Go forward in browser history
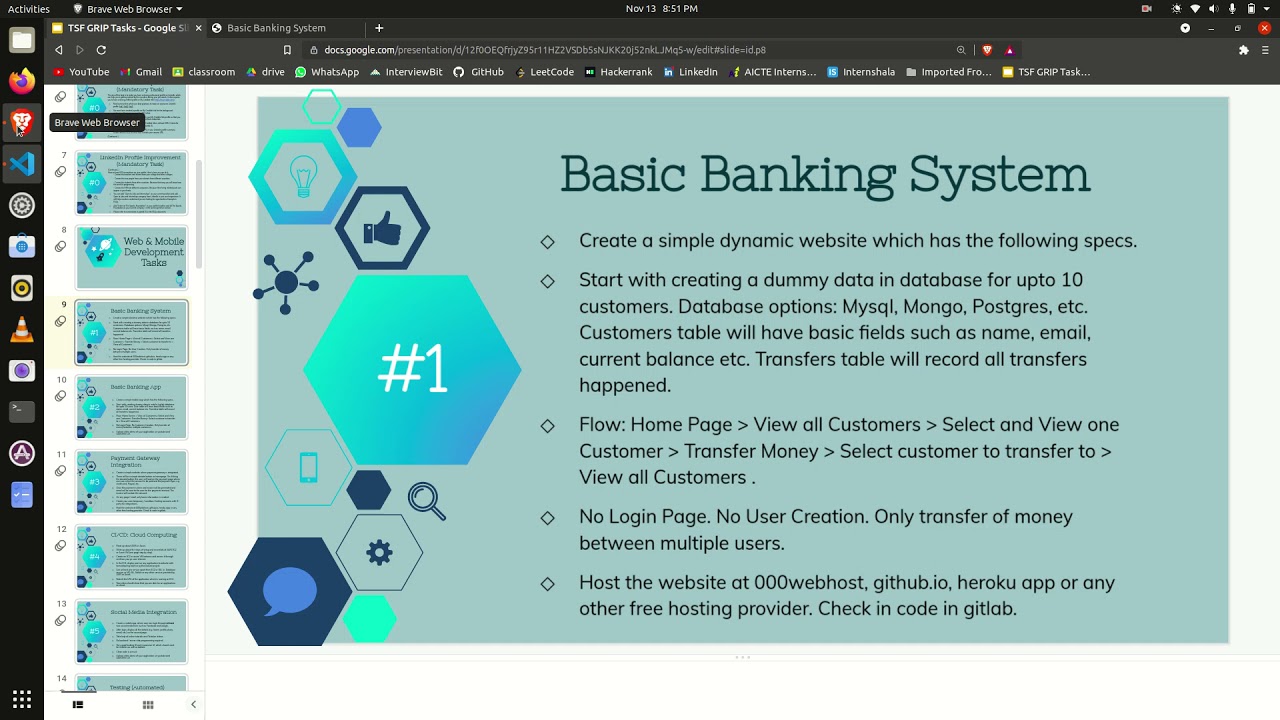This screenshot has width=1280, height=720. click(x=79, y=50)
